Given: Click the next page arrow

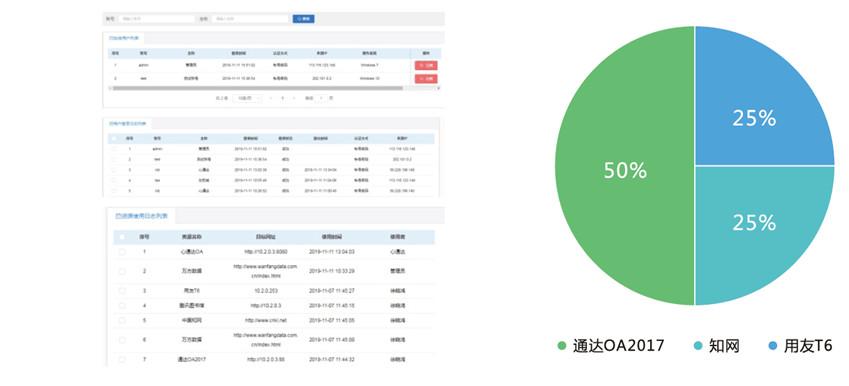Looking at the screenshot, I should point(294,98).
